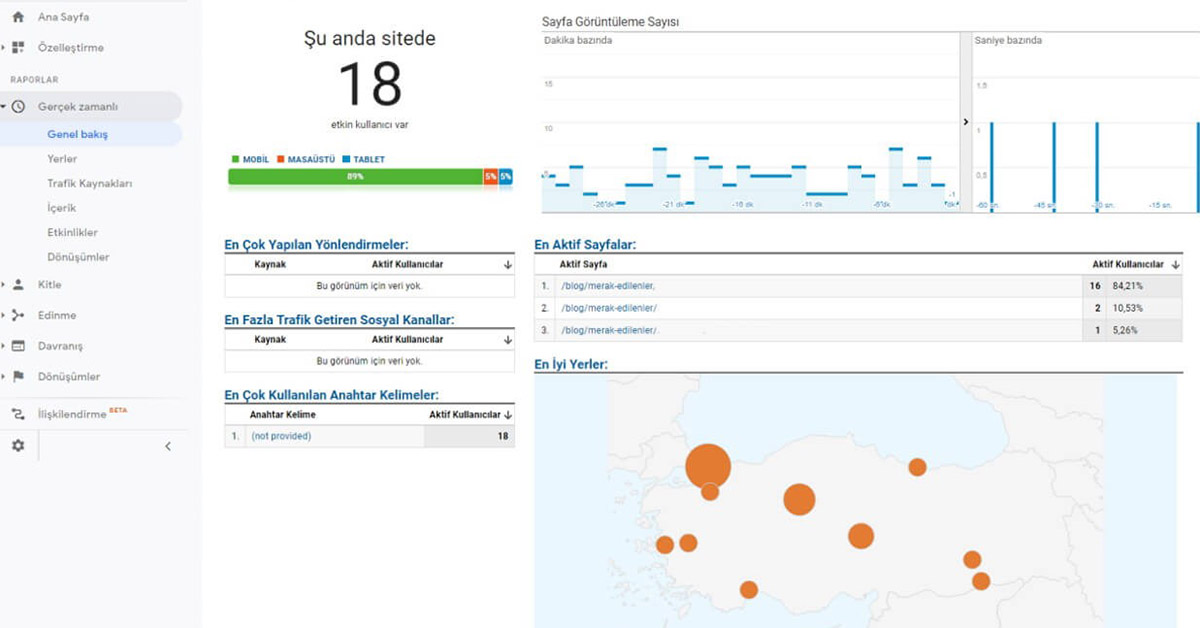This screenshot has width=1200, height=628.
Task: Click the Özelleştirme dashboard icon
Action: tap(18, 47)
